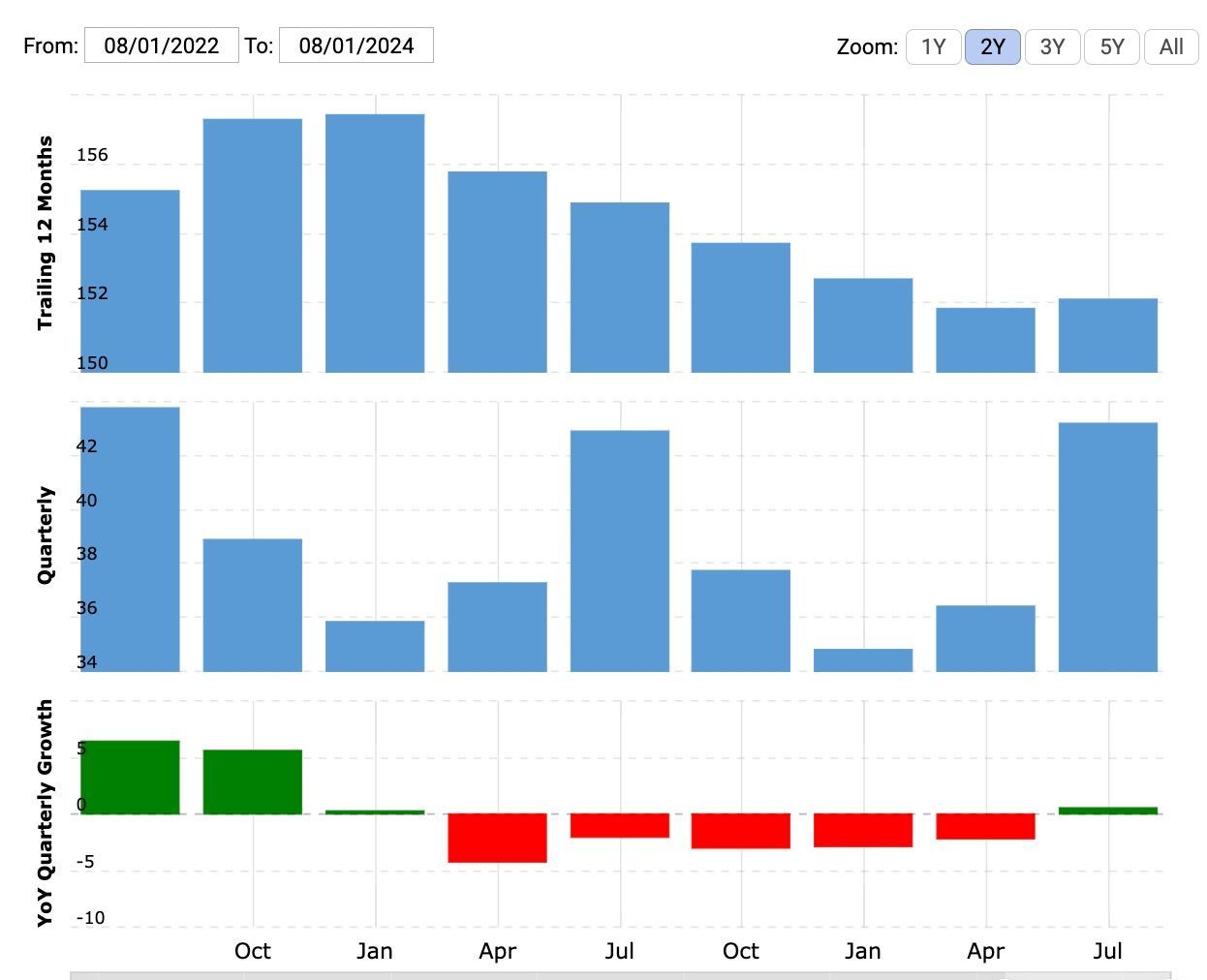Image resolution: width=1207 pixels, height=980 pixels.
Task: Click the shortest Quarterly bar
Action: click(x=863, y=659)
